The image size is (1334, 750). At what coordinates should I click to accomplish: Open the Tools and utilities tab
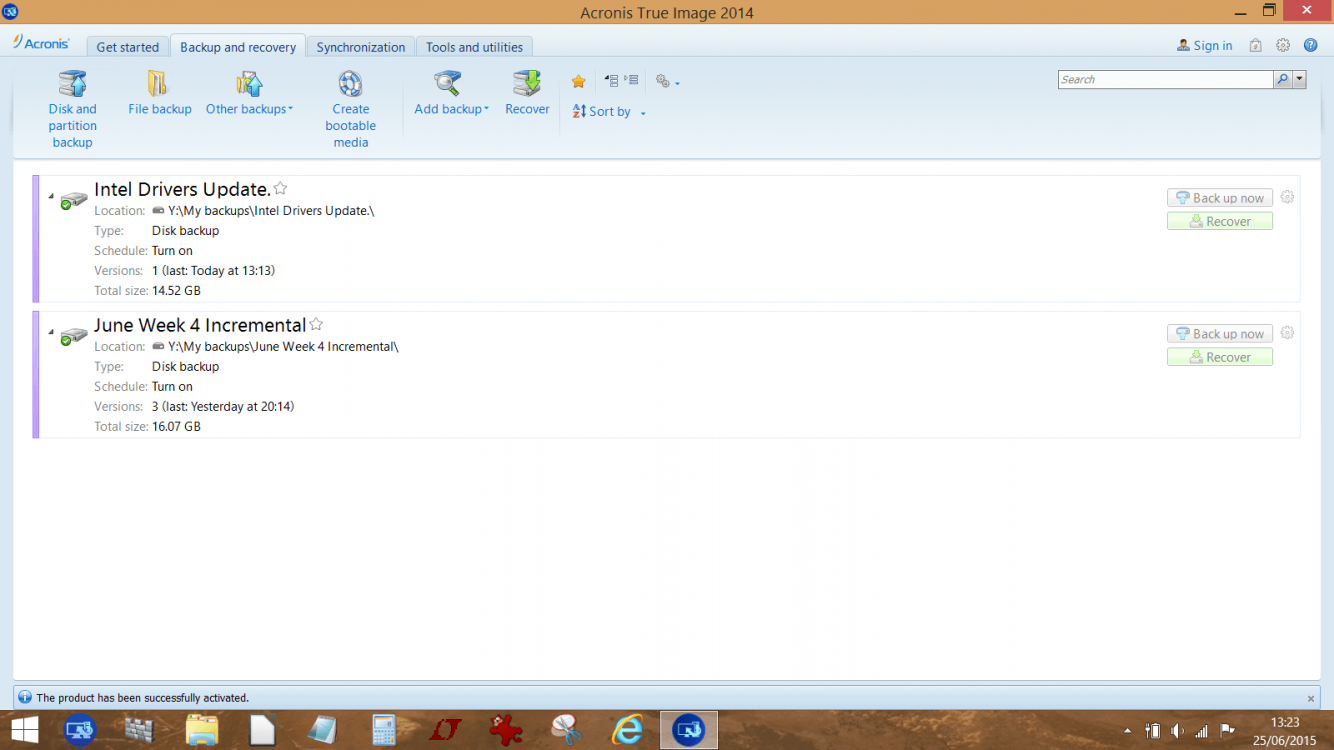(474, 47)
